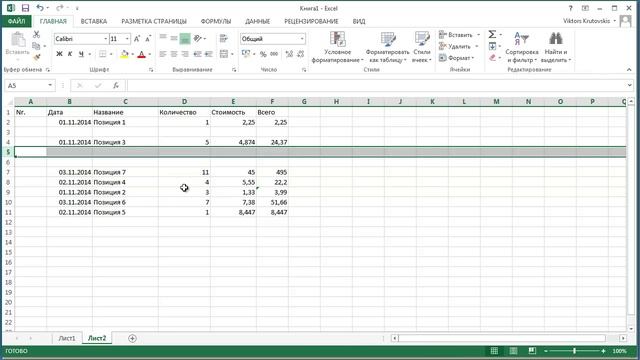Open Условное форматирование menu
The width and height of the screenshot is (640, 360).
tap(338, 47)
